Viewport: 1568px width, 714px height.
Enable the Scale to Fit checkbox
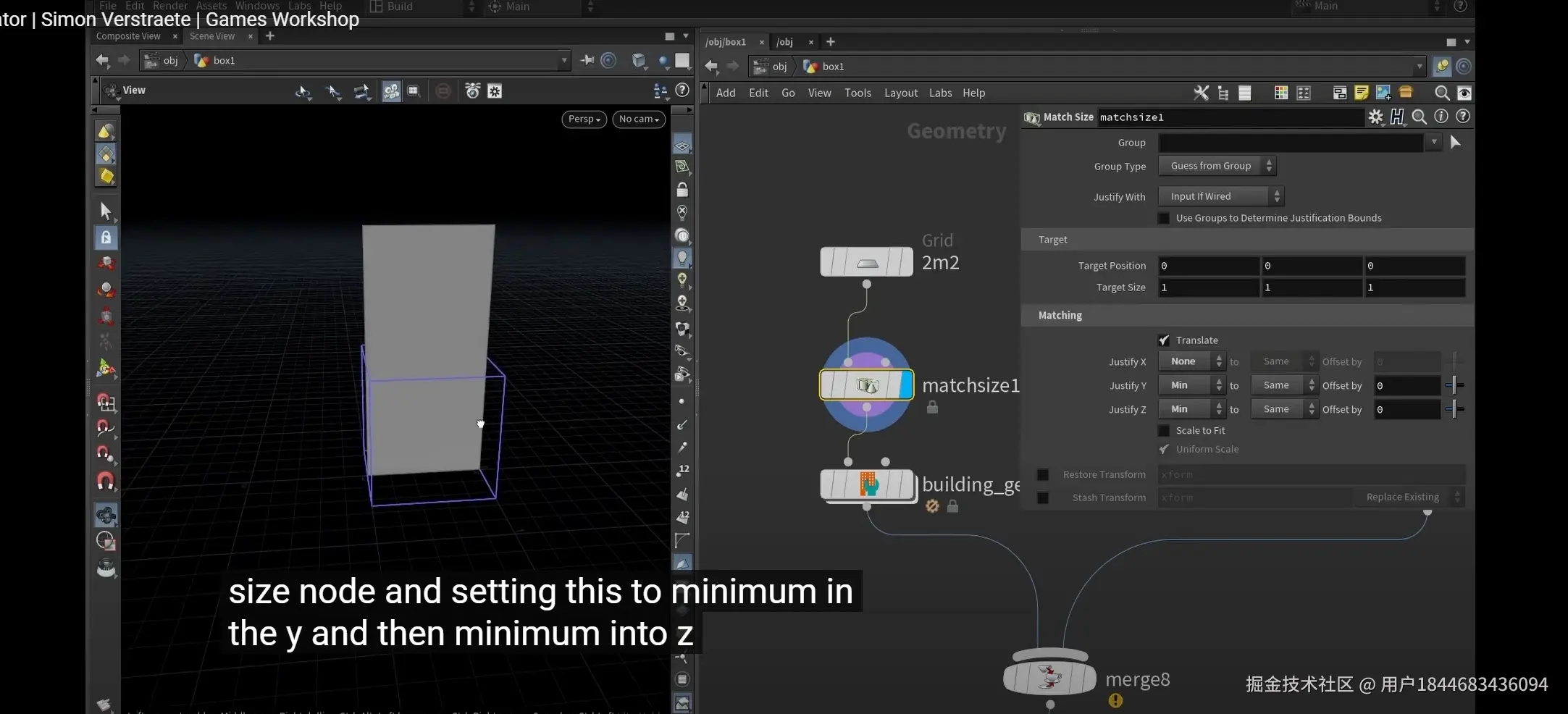pos(1164,431)
